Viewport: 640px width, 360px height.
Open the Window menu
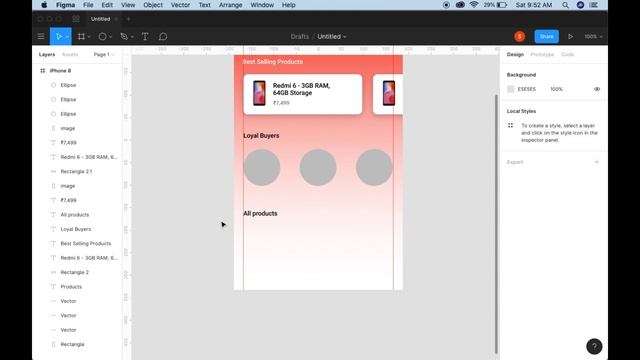pyautogui.click(x=262, y=5)
